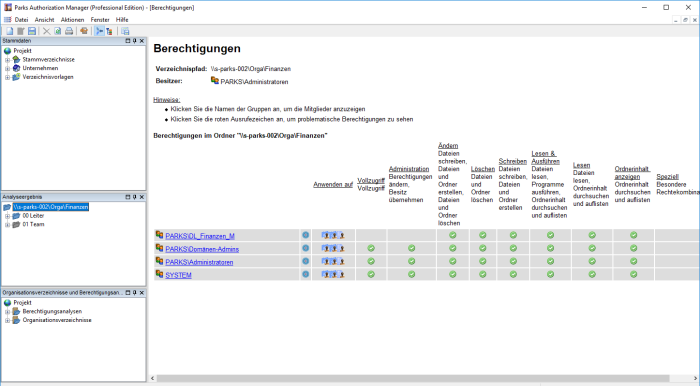Pin the Stammdaten panel
Viewport: 700px width, 386px height.
pos(135,41)
